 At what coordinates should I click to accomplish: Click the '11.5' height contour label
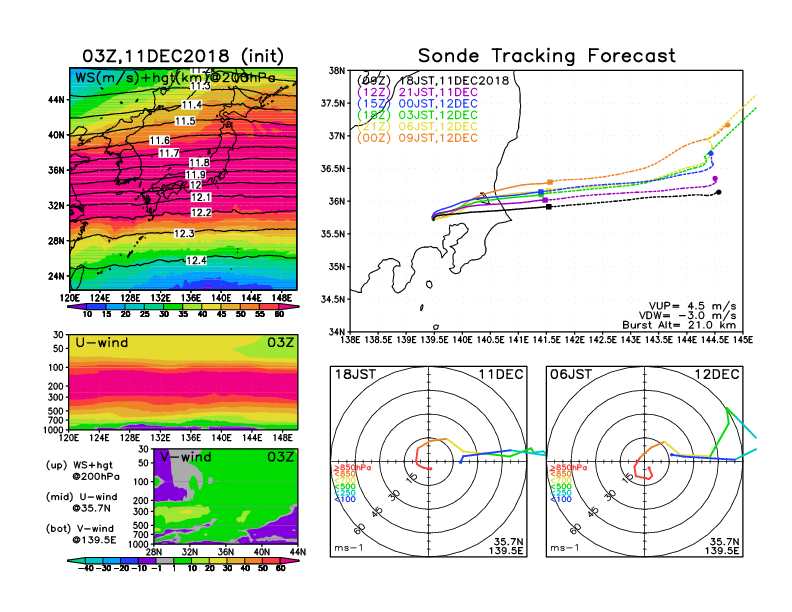pyautogui.click(x=185, y=121)
